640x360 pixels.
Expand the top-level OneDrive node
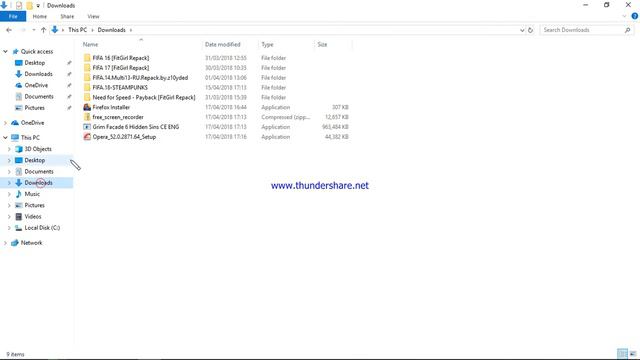(5, 122)
